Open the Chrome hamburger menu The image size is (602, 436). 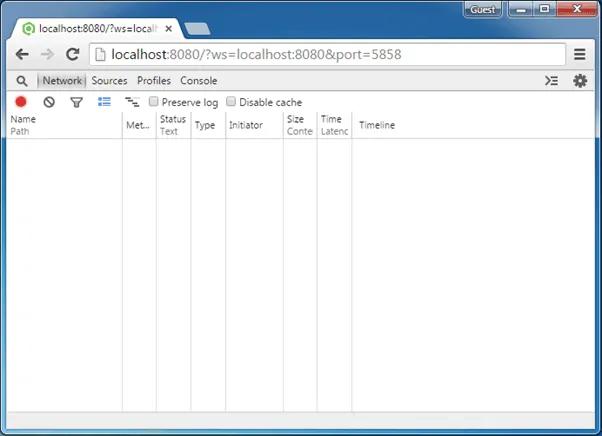coord(579,54)
